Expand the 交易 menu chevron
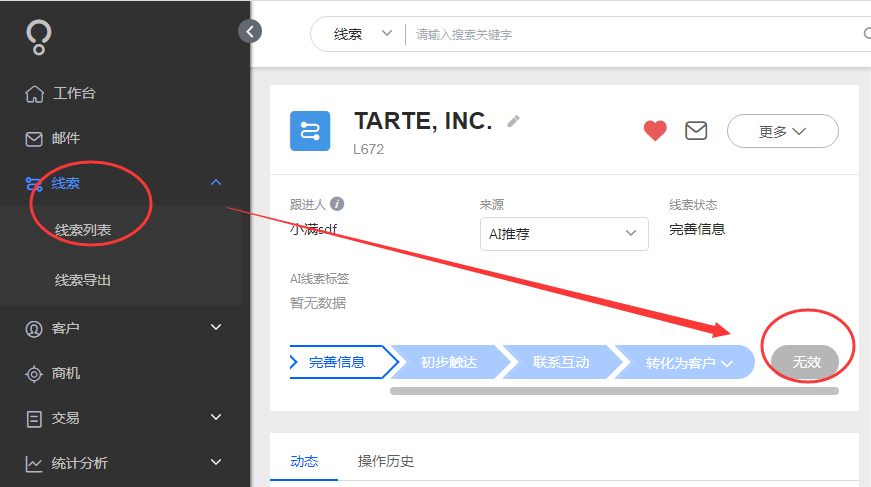 tap(216, 417)
